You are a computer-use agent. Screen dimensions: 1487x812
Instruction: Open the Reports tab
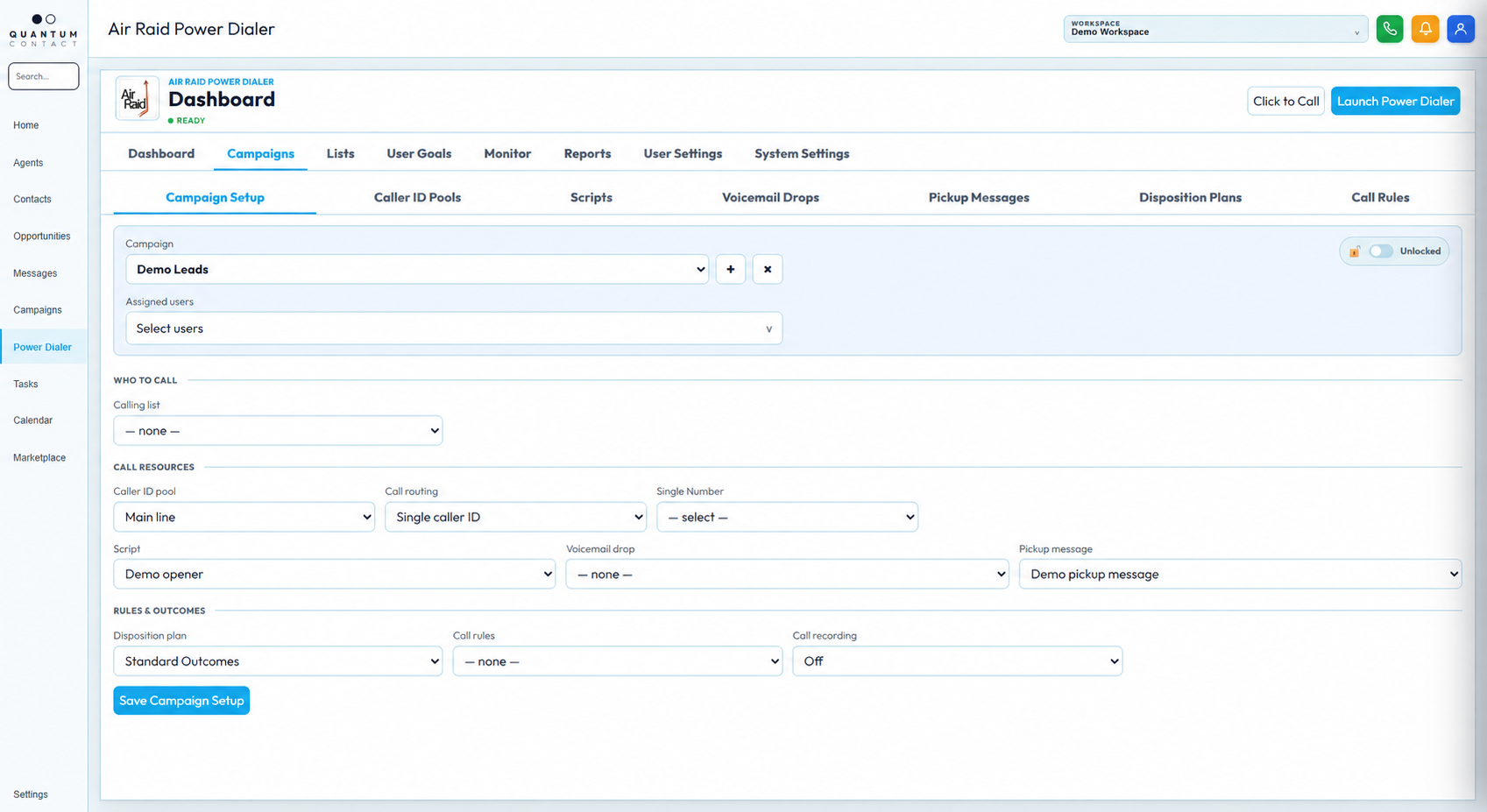pos(587,153)
